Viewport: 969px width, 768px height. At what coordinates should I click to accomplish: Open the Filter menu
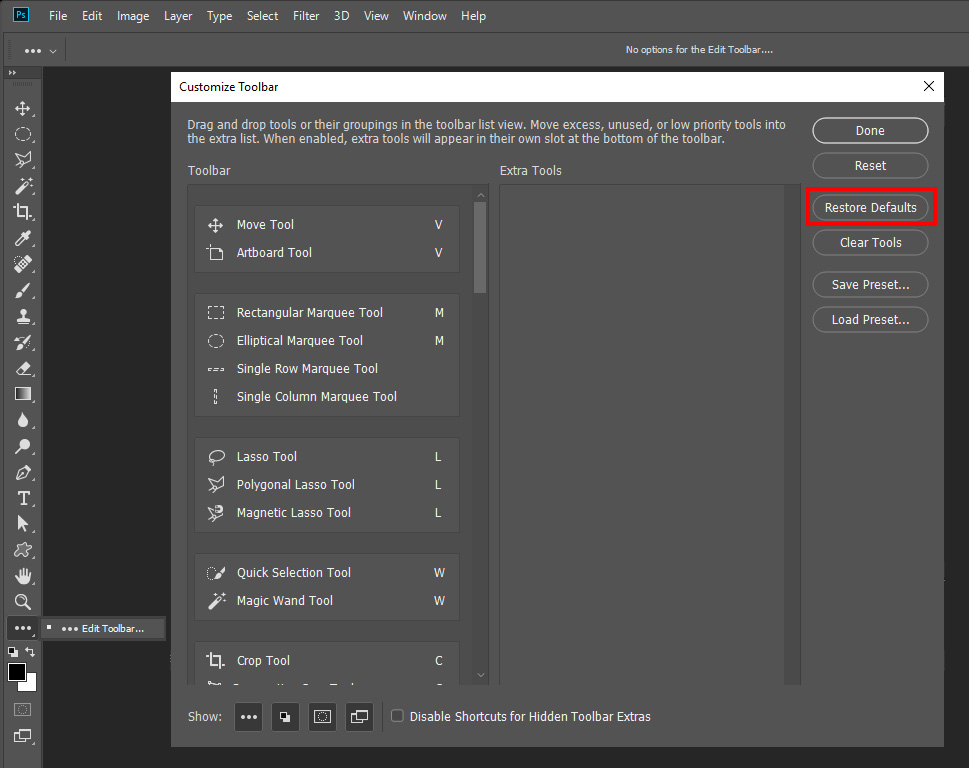(305, 15)
